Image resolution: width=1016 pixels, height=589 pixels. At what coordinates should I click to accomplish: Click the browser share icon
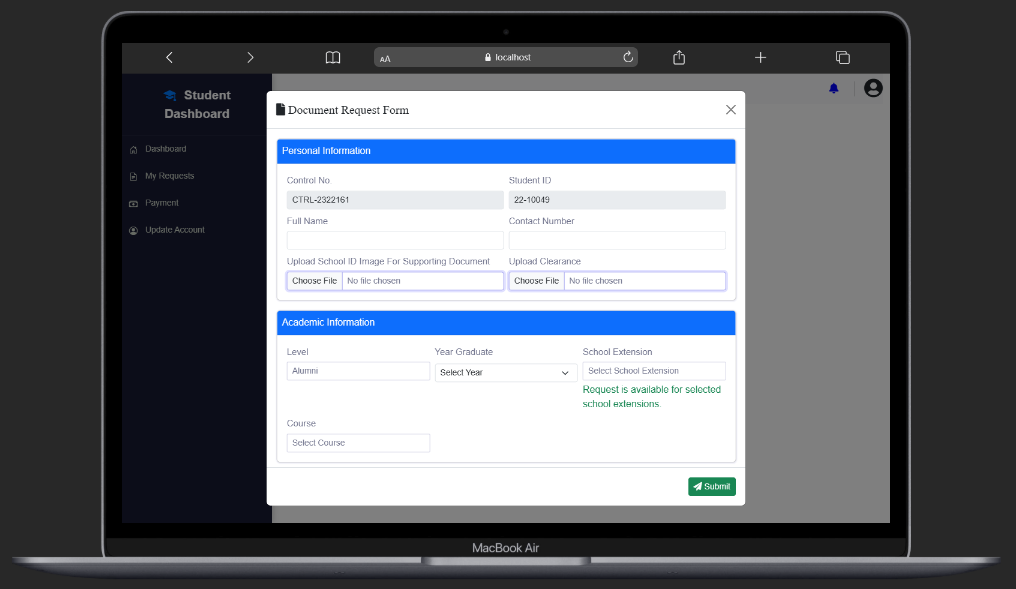[x=679, y=58]
